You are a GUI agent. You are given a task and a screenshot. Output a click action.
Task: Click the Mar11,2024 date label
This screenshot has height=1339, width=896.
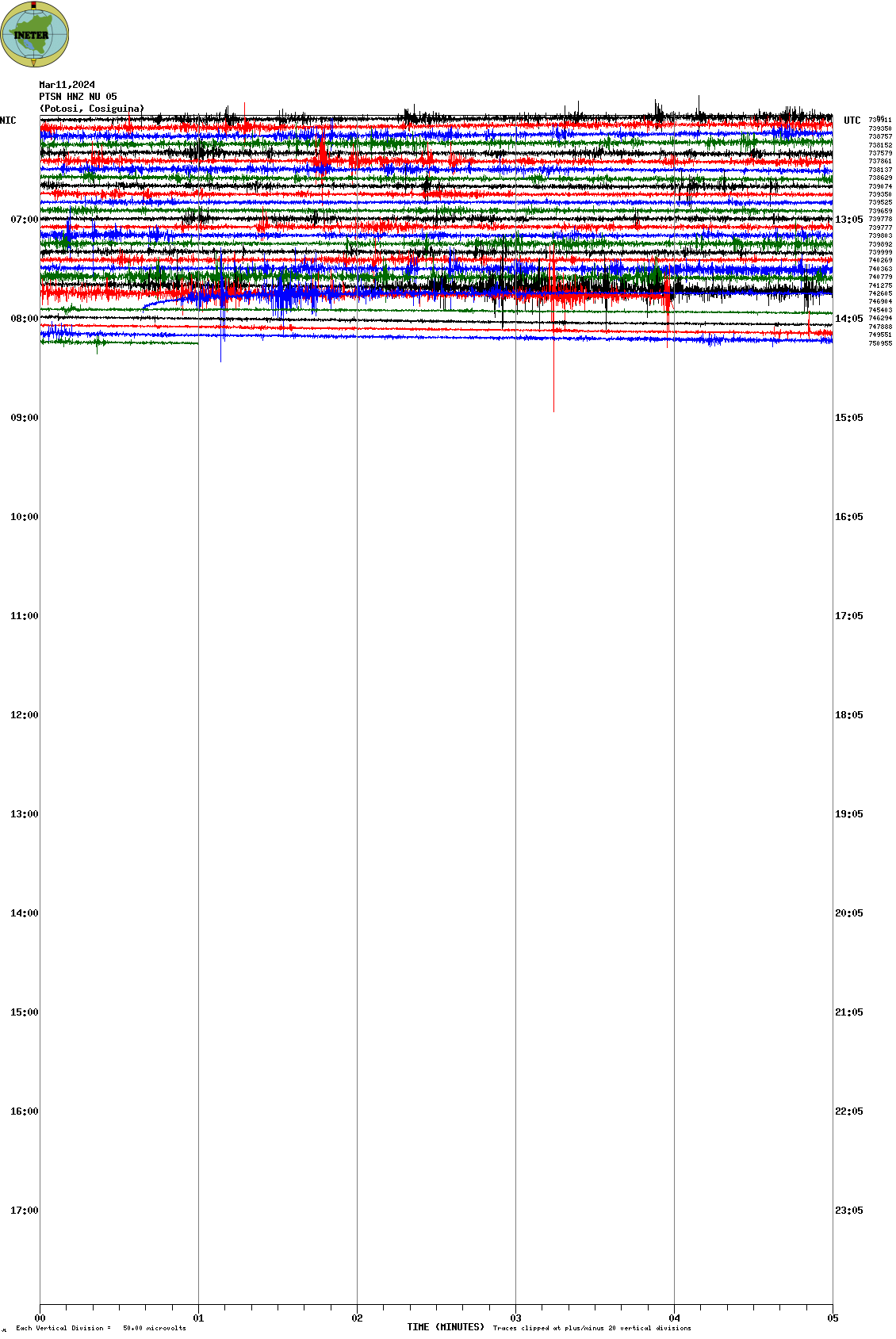[67, 85]
